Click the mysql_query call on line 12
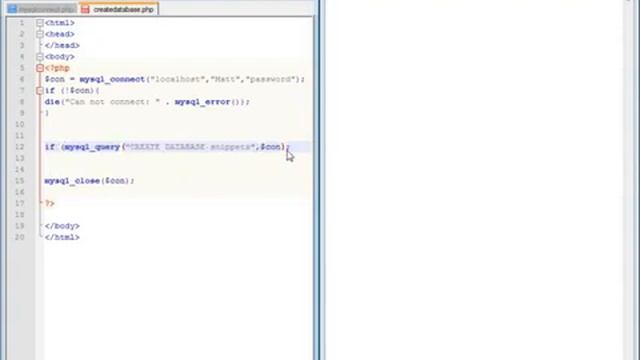 click(92, 147)
